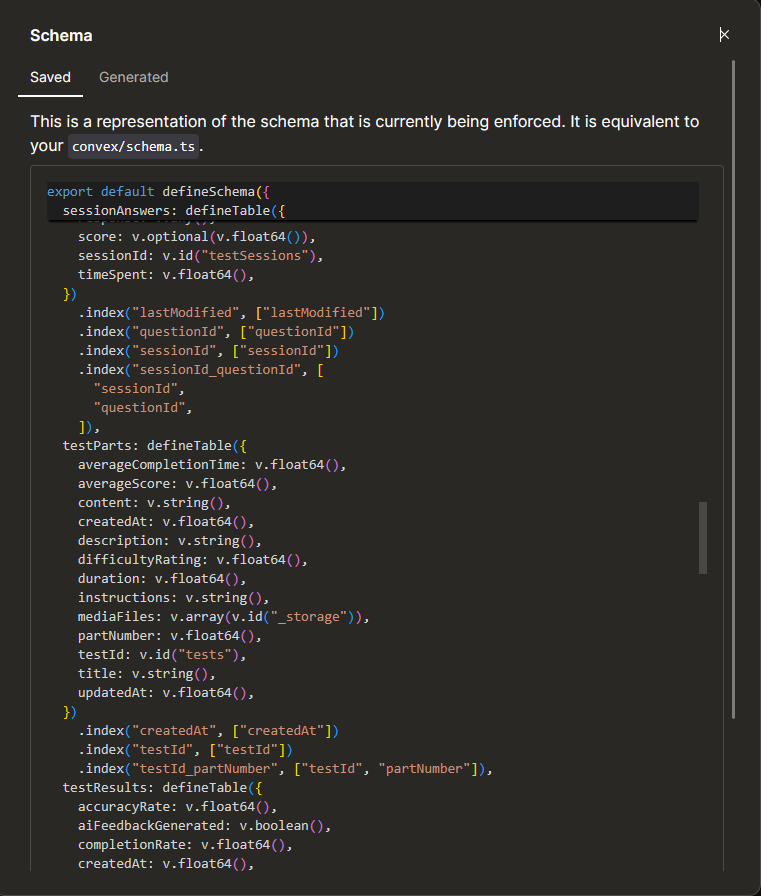Click the difficultyRating field line
The image size is (761, 896).
(192, 560)
